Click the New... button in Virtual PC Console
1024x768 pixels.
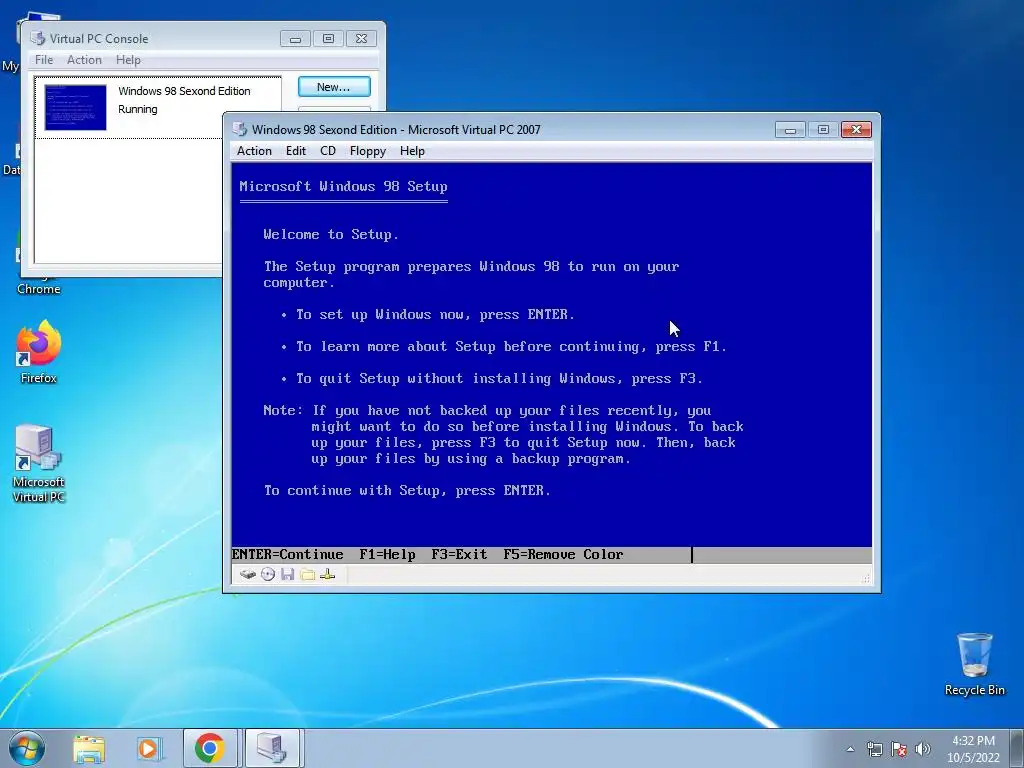[x=334, y=87]
